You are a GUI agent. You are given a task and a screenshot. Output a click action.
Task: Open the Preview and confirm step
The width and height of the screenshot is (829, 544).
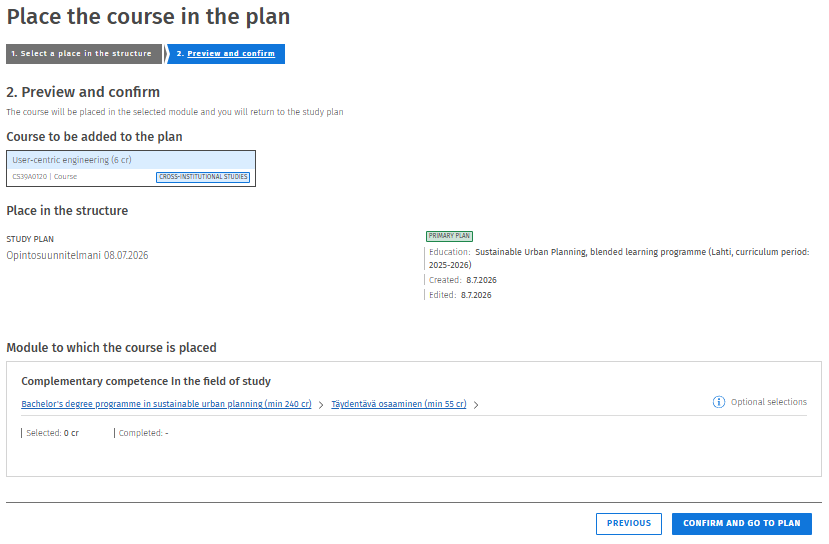pos(226,53)
